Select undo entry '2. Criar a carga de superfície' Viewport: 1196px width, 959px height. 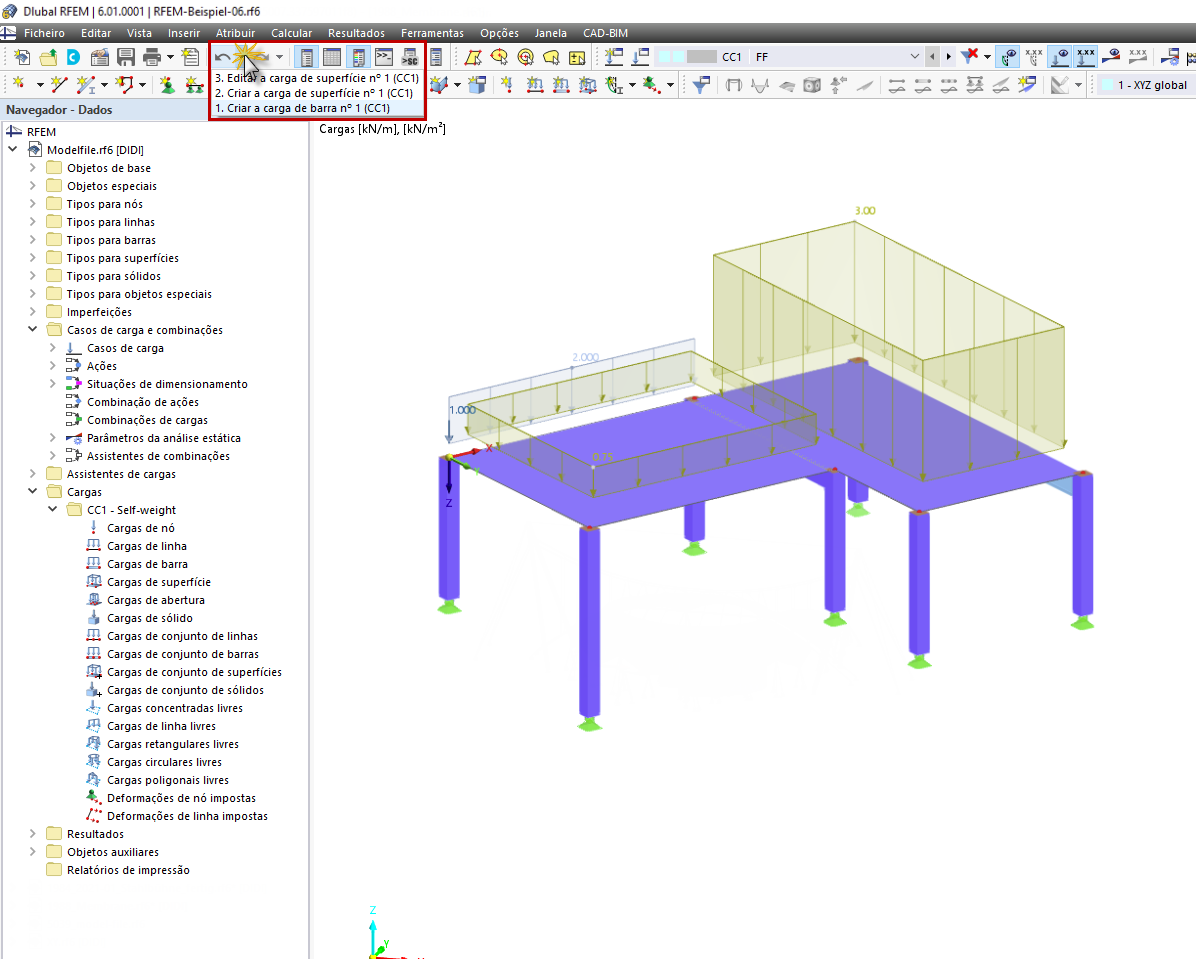pos(317,93)
